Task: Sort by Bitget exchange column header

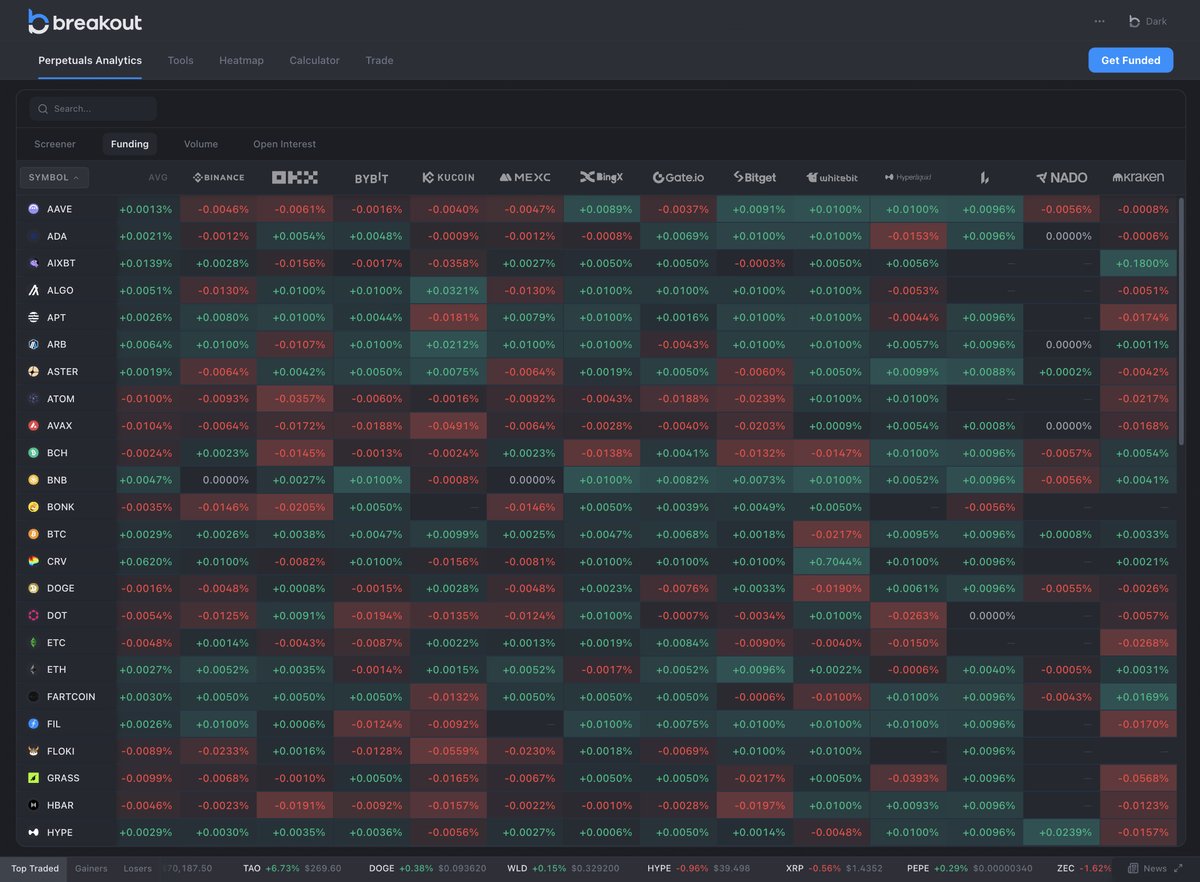Action: click(x=755, y=177)
